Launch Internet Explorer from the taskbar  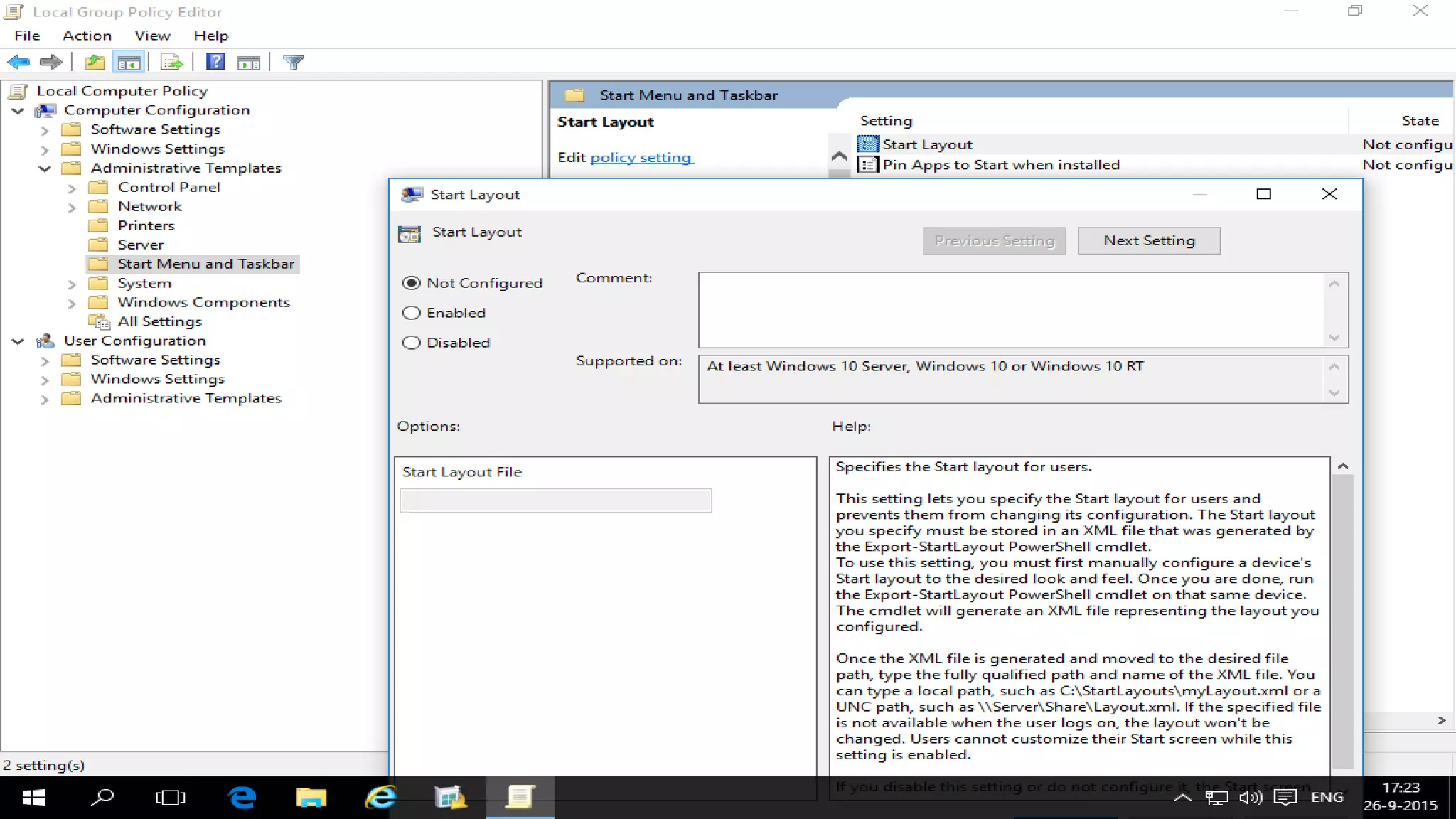coord(380,798)
